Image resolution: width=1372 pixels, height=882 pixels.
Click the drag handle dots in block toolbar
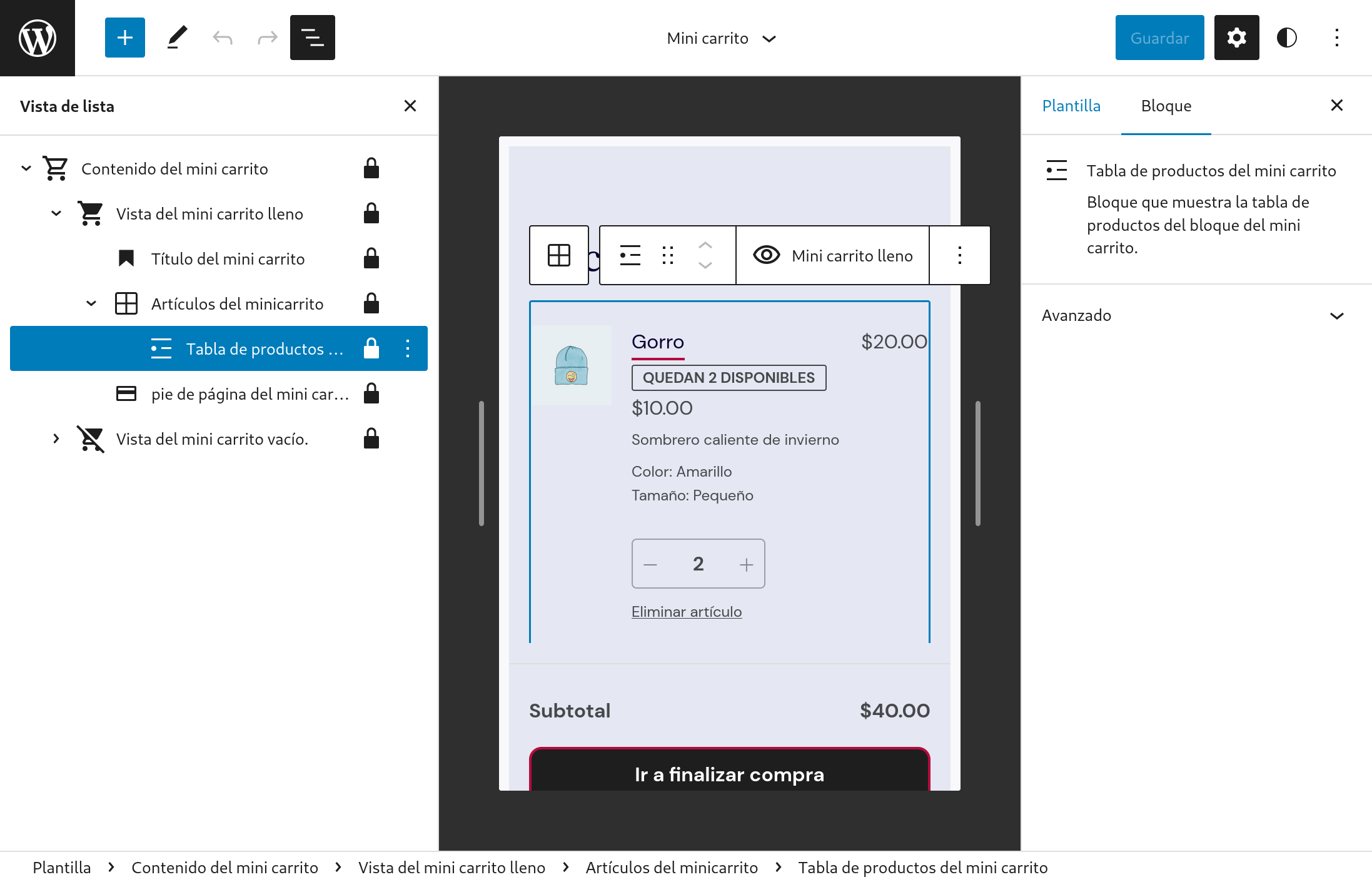click(x=668, y=255)
